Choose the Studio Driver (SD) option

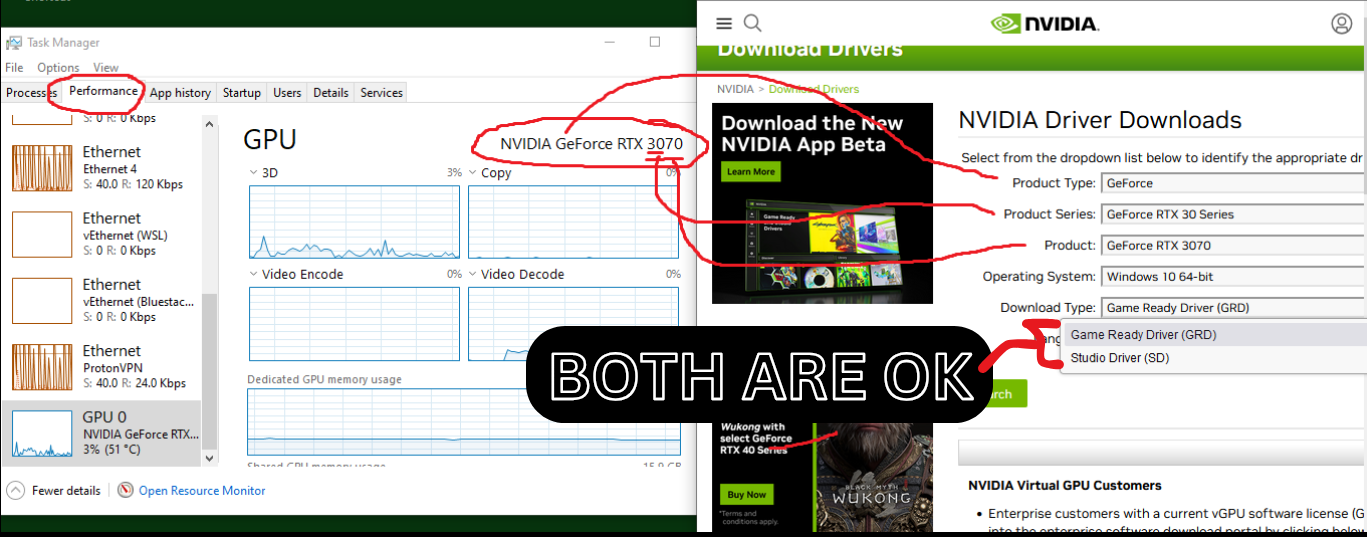click(1215, 358)
